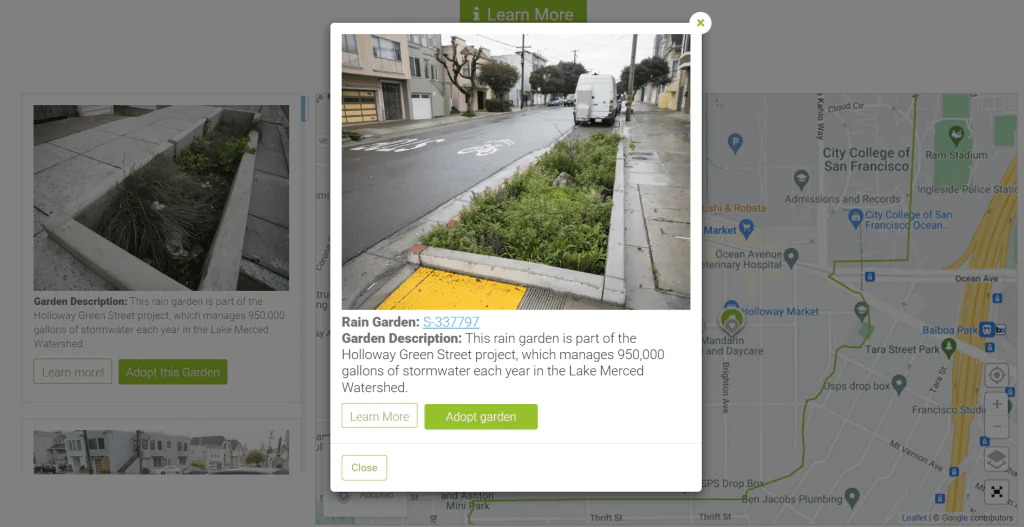Click the Ingleside Police Station label
Screen dimensions: 1024x527
tap(967, 189)
